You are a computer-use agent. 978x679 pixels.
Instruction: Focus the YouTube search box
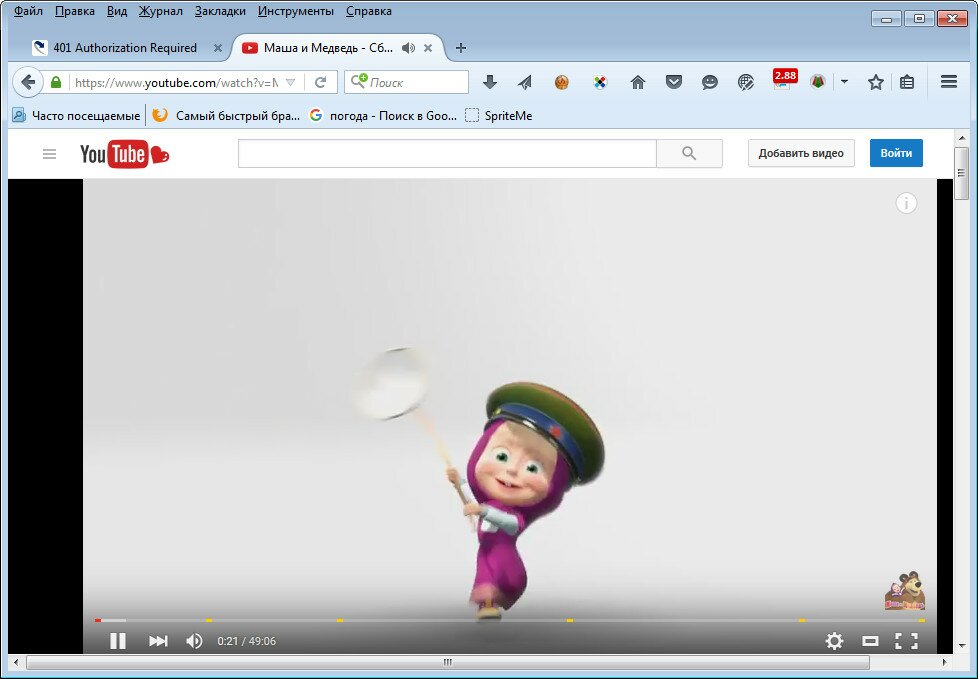coord(447,153)
